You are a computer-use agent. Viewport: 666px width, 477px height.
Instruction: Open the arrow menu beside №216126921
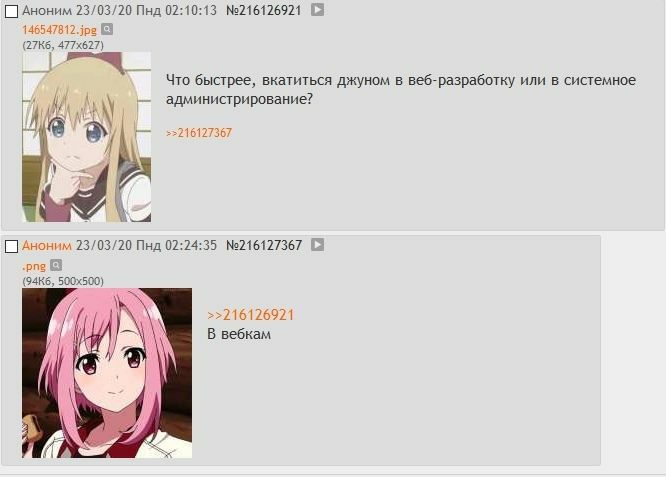click(x=317, y=10)
